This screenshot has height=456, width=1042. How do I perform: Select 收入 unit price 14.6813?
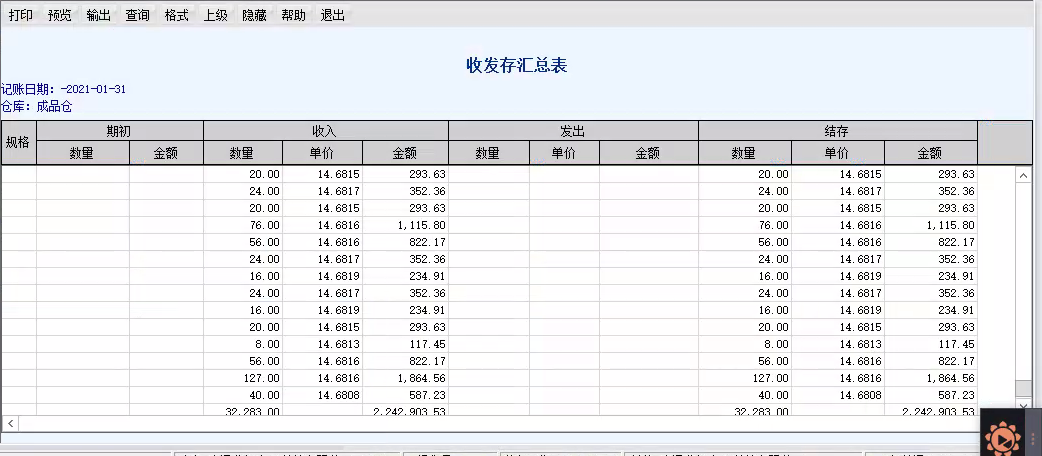click(322, 344)
